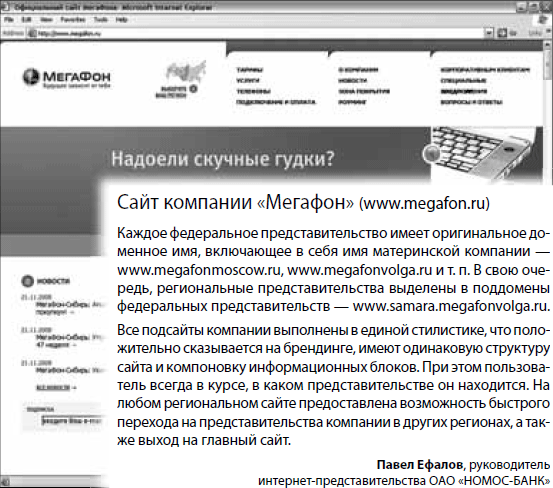Open 'Корпоративным клиентам' link
553x488 pixels.
click(x=485, y=70)
